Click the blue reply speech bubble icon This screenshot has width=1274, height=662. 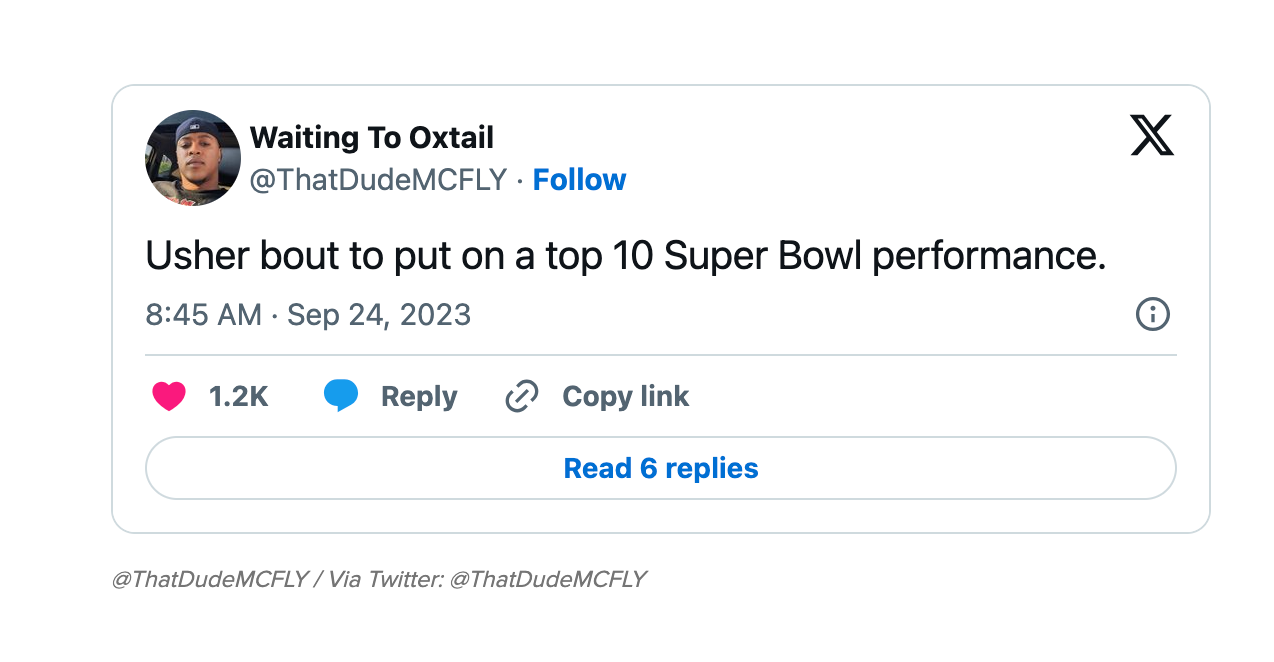click(341, 396)
